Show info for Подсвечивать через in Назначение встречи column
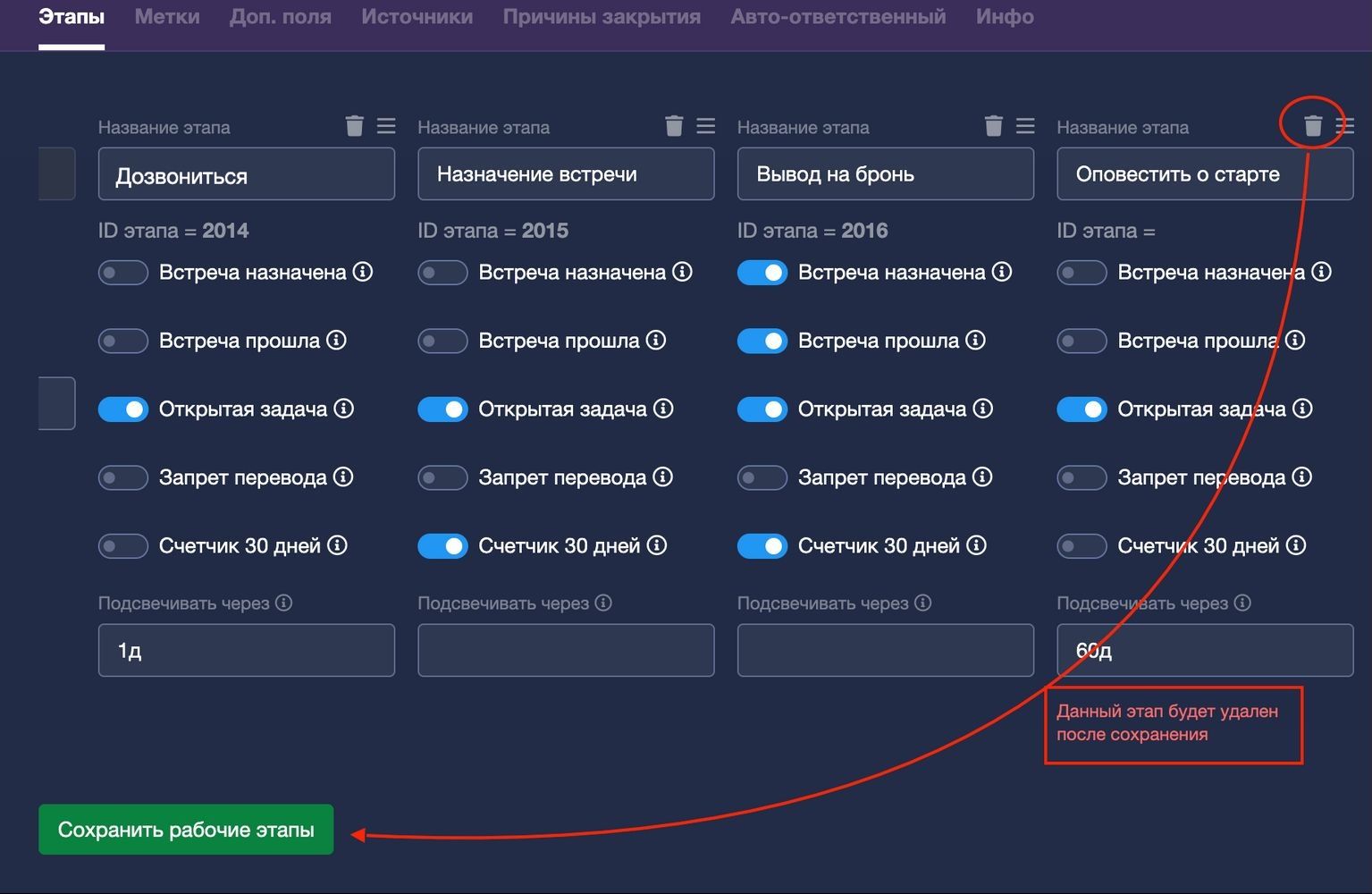1372x894 pixels. pos(603,603)
